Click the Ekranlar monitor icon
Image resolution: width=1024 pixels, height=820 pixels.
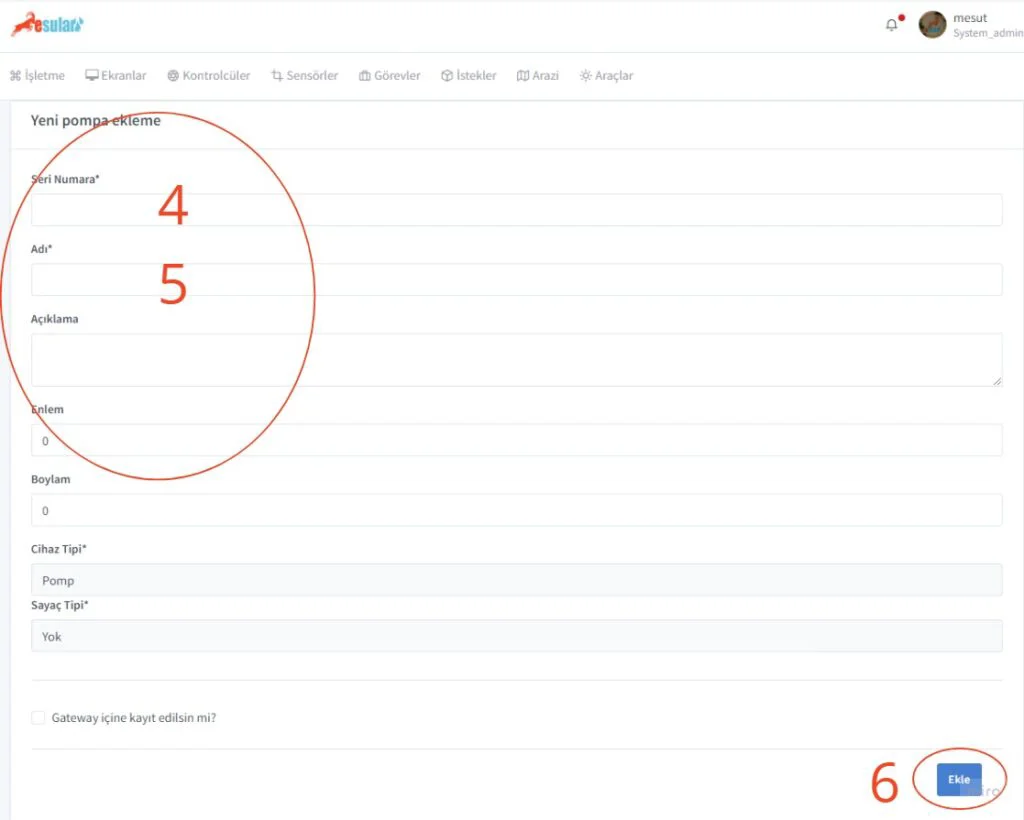click(92, 76)
